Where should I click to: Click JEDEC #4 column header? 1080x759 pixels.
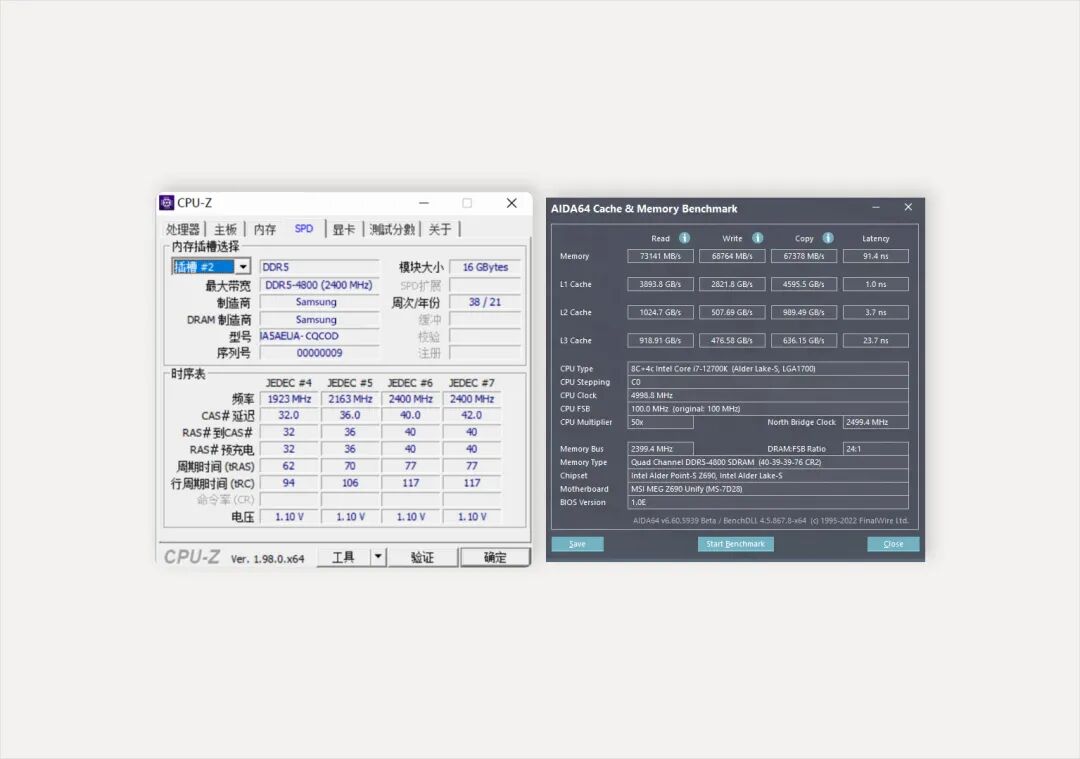(289, 383)
